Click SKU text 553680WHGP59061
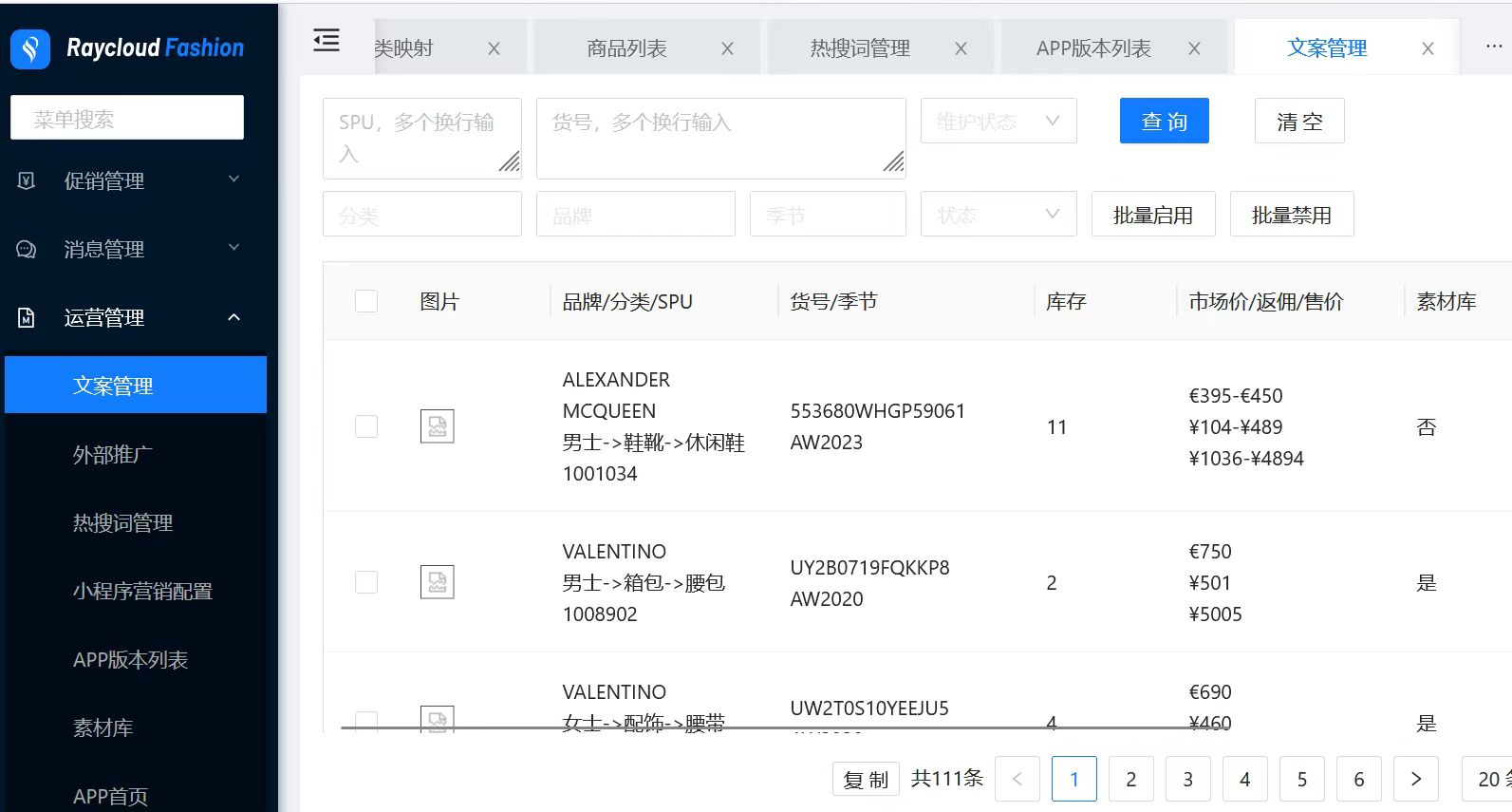The height and width of the screenshot is (812, 1512). click(x=878, y=411)
